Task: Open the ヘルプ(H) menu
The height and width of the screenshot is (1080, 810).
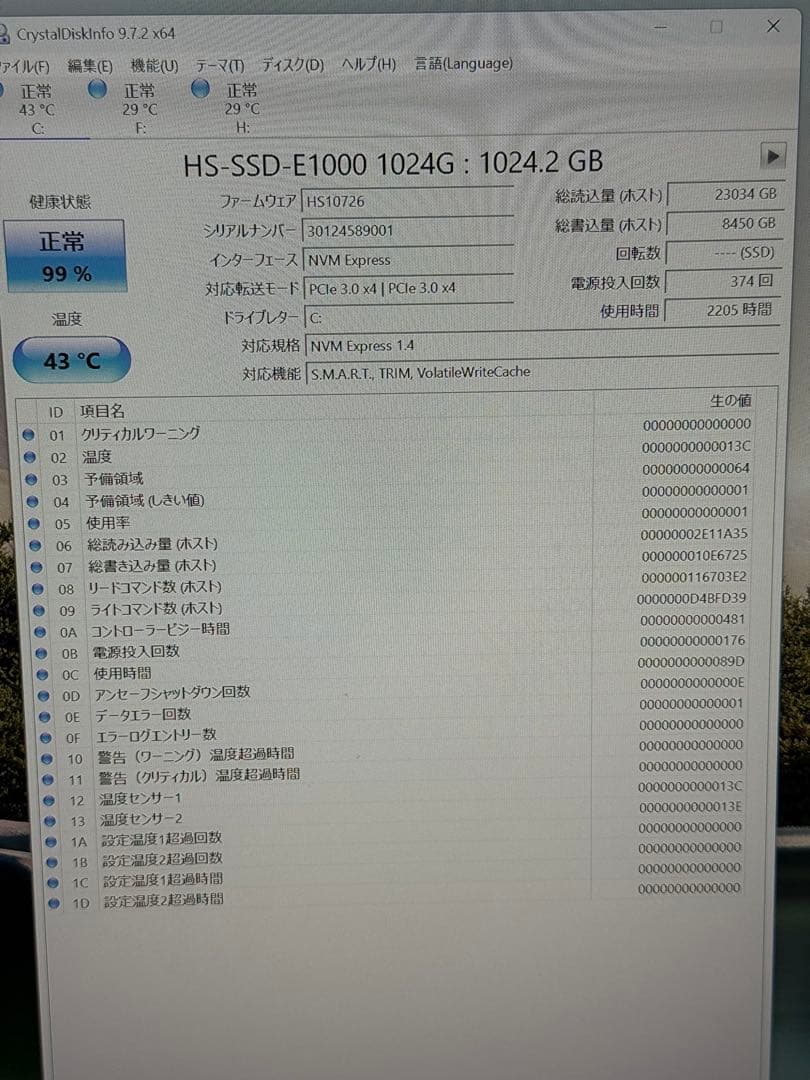Action: [364, 63]
